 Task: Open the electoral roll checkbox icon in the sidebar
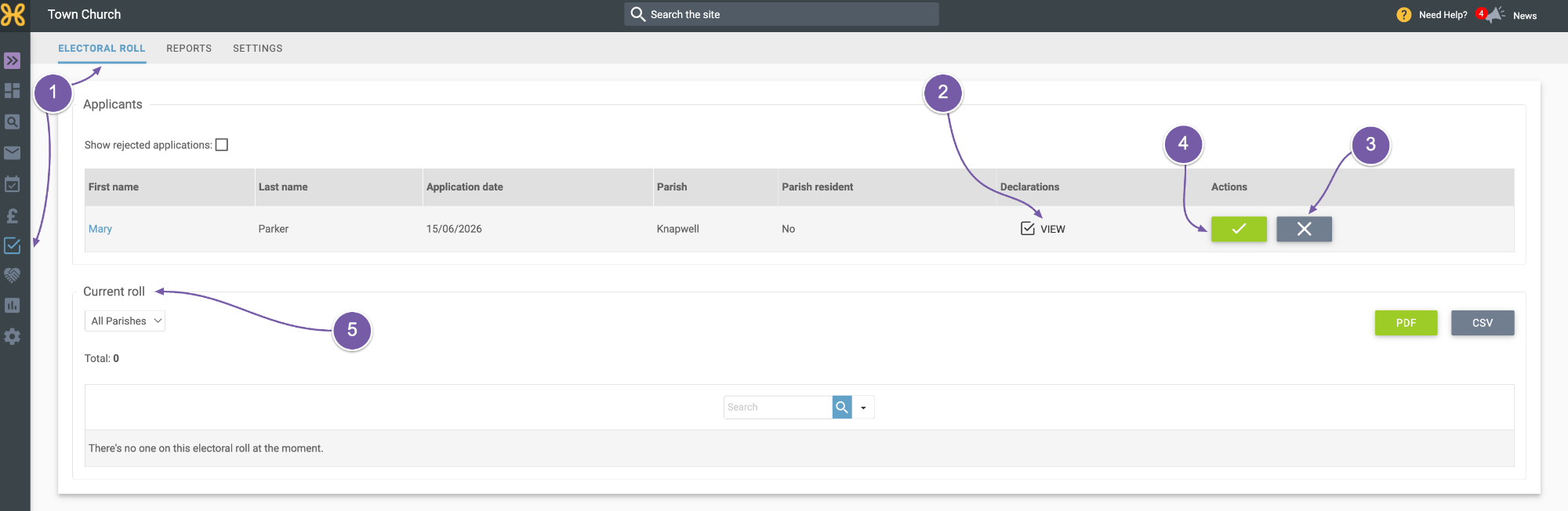(x=12, y=245)
